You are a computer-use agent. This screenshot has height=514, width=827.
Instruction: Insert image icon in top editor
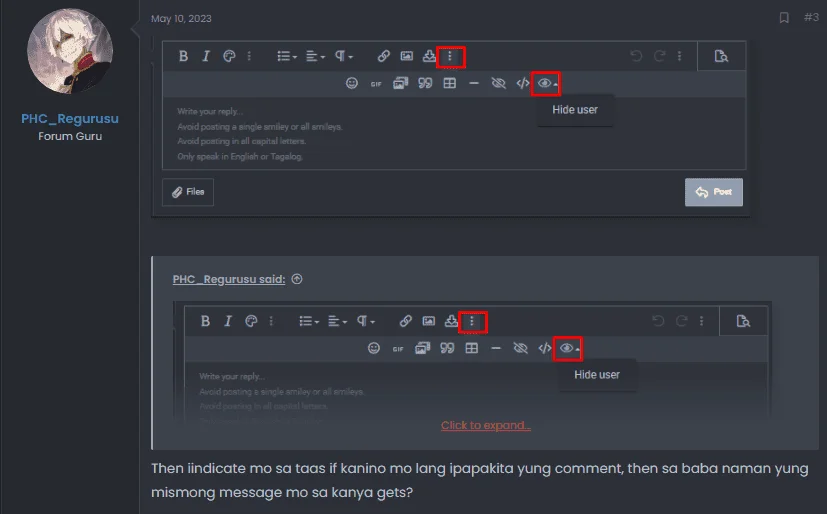pyautogui.click(x=407, y=56)
